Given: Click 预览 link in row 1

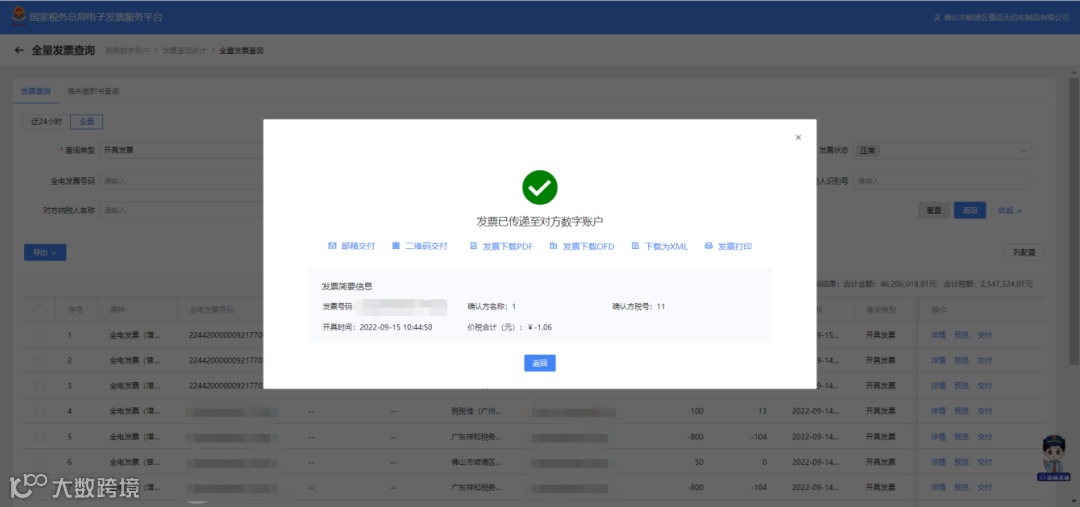Looking at the screenshot, I should 962,335.
